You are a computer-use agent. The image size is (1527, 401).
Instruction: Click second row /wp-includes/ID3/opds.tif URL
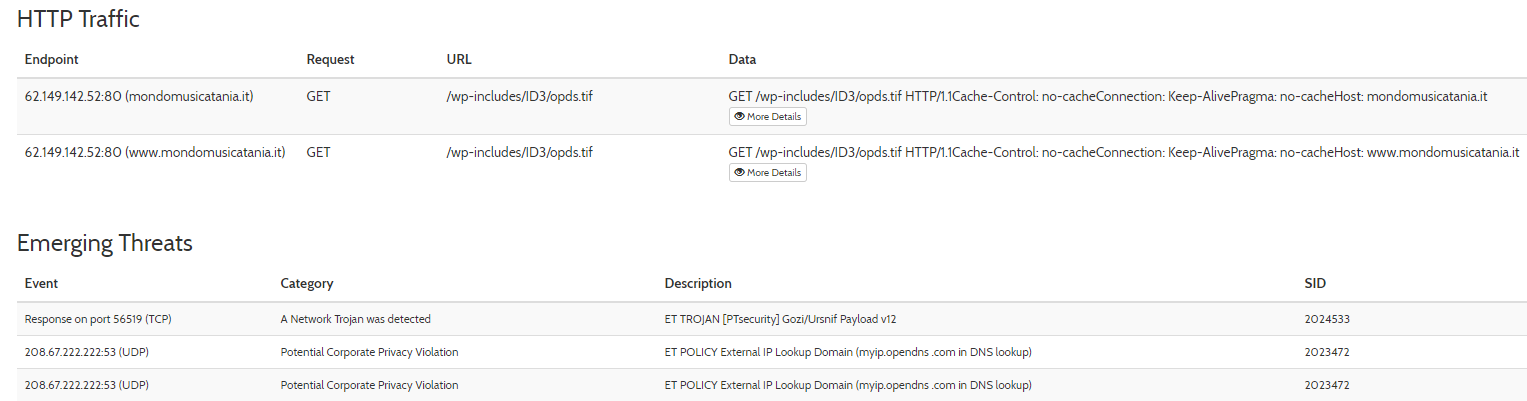520,153
